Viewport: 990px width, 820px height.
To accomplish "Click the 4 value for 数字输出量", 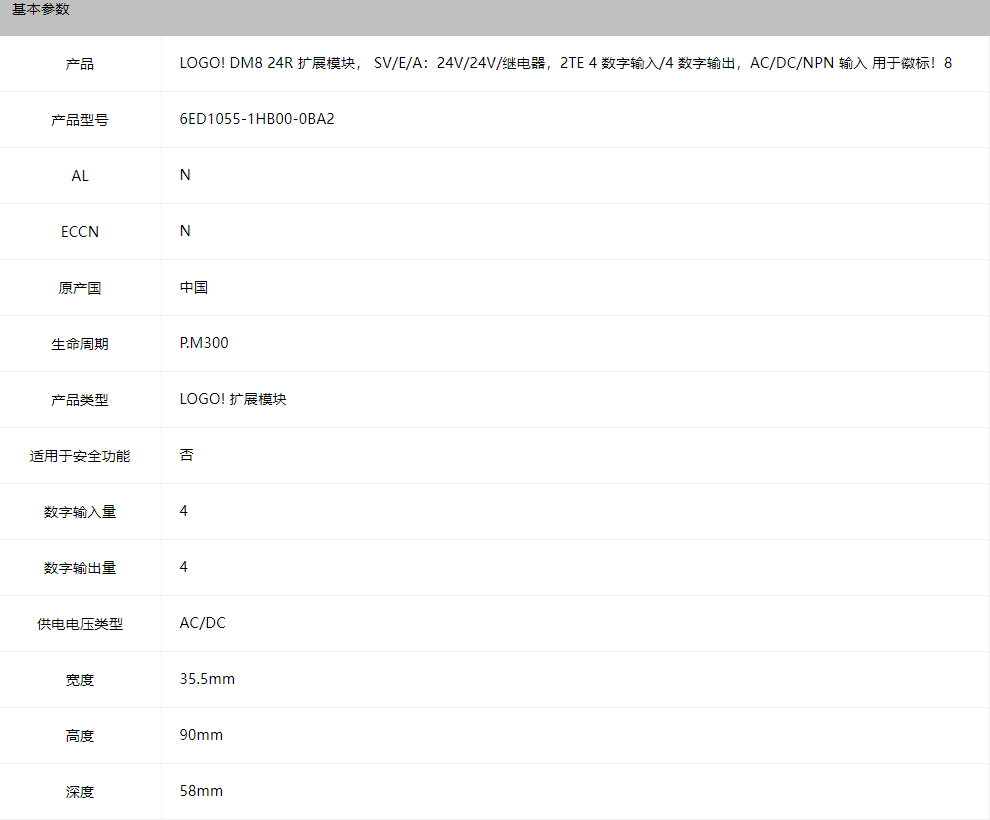I will 184,567.
